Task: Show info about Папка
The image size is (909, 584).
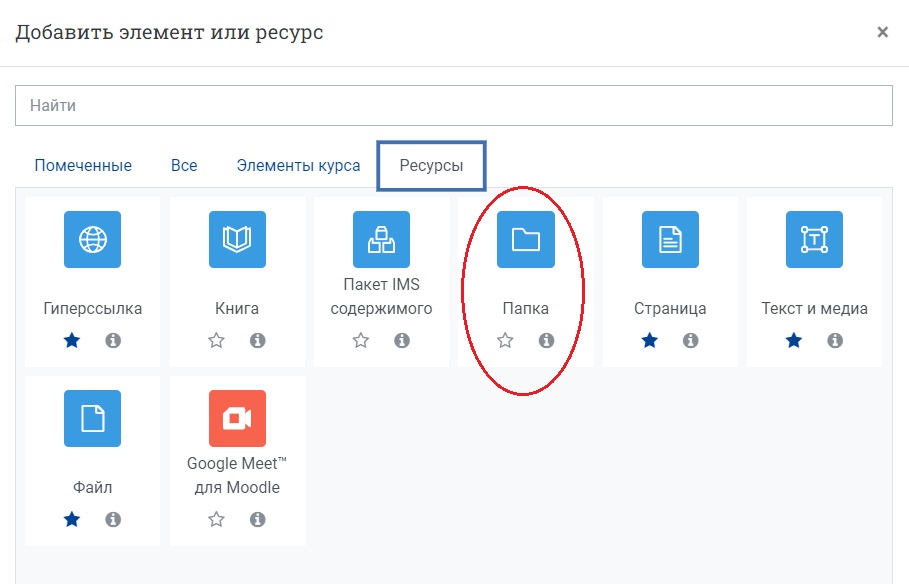Action: (546, 340)
